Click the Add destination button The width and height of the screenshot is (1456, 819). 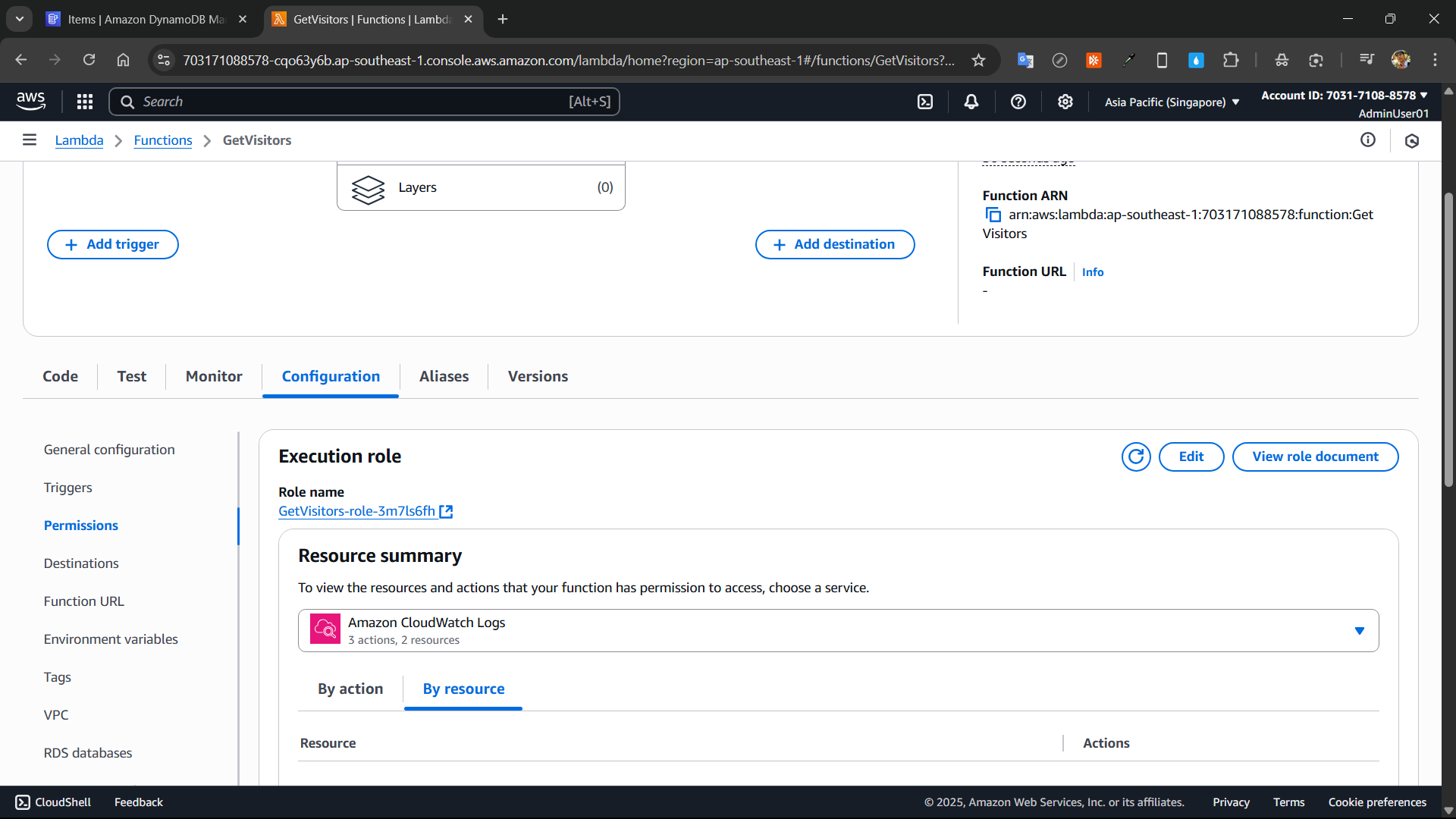pos(835,244)
